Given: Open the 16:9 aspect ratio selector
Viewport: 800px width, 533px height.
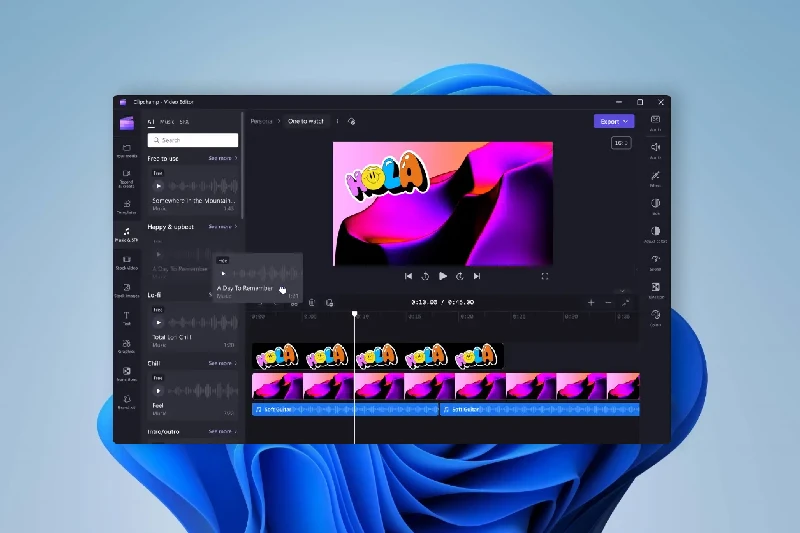Looking at the screenshot, I should pyautogui.click(x=621, y=143).
